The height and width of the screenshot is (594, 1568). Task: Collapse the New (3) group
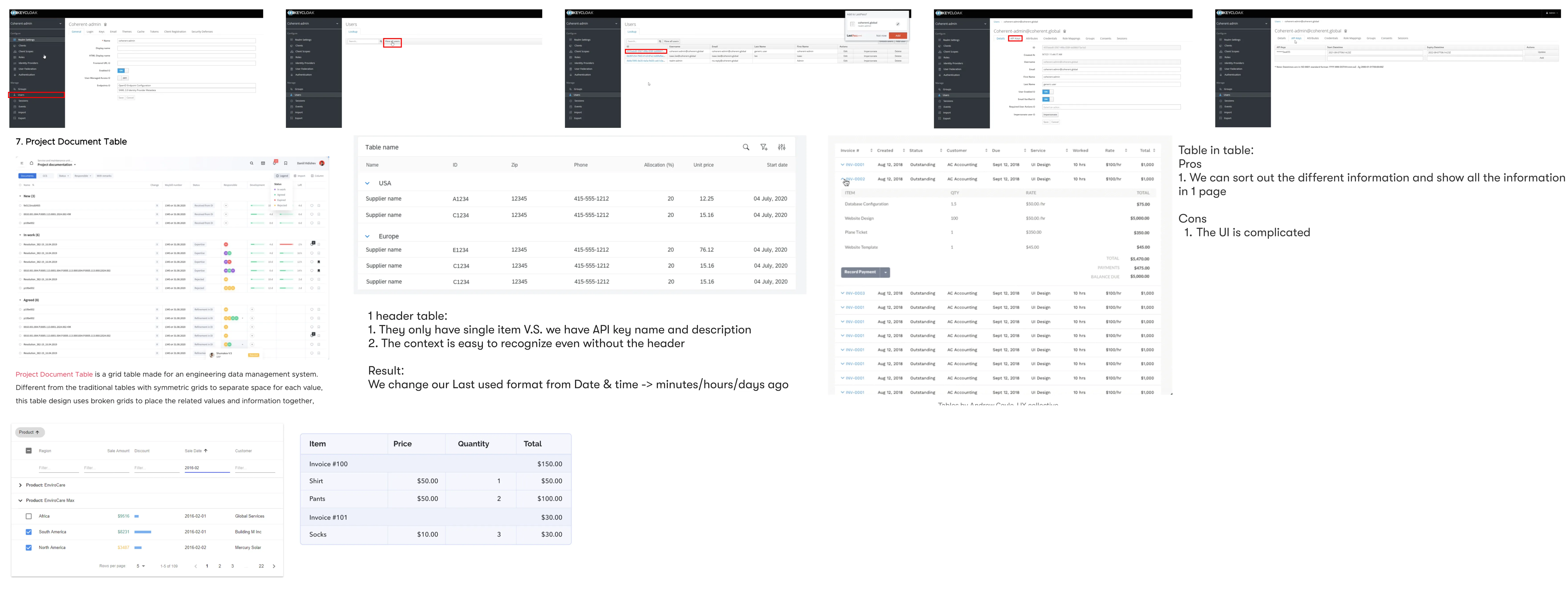click(20, 196)
